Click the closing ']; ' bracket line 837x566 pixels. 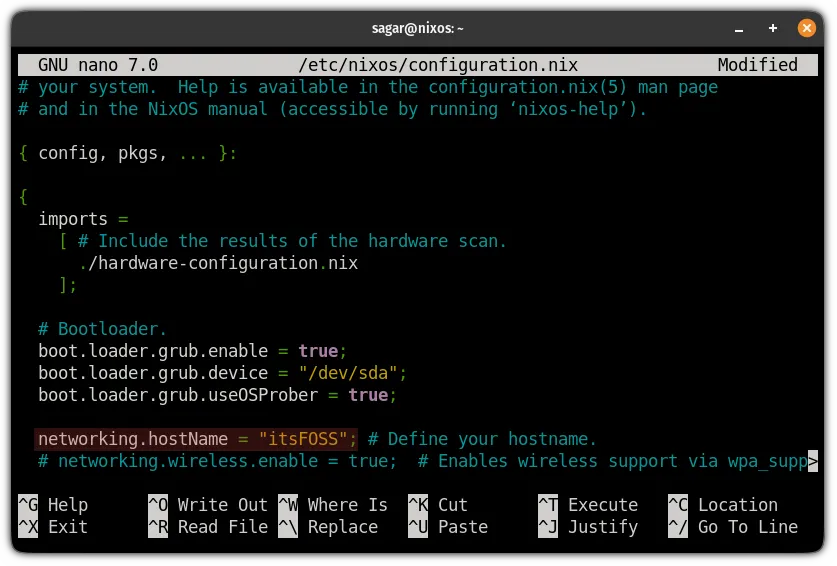click(68, 285)
